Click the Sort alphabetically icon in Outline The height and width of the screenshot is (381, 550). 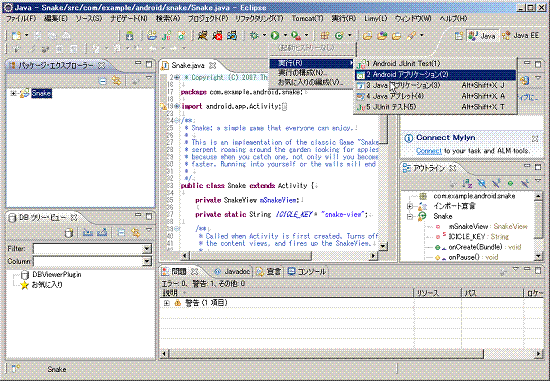tap(467, 183)
